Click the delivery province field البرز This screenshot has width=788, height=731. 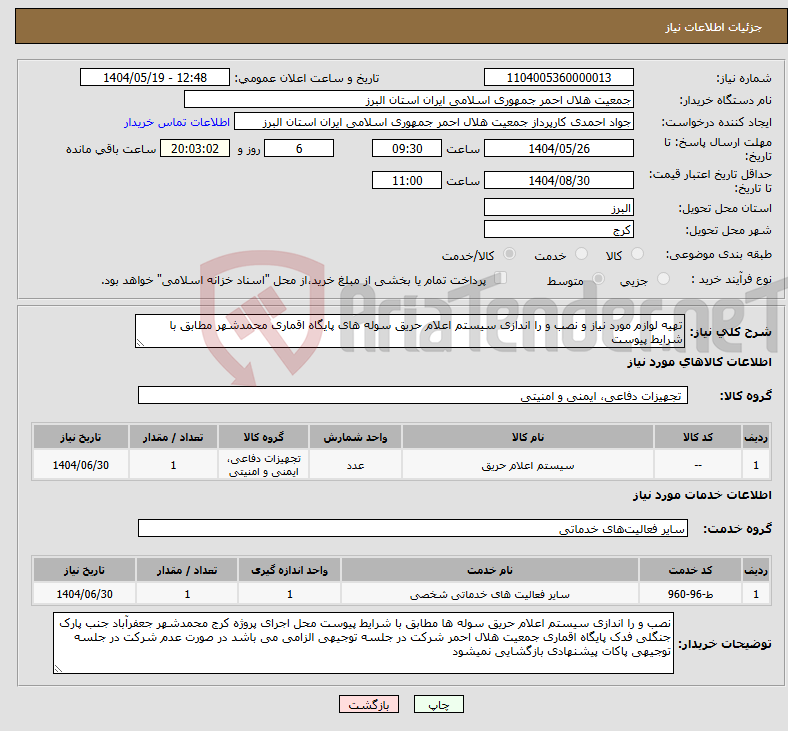(x=558, y=207)
